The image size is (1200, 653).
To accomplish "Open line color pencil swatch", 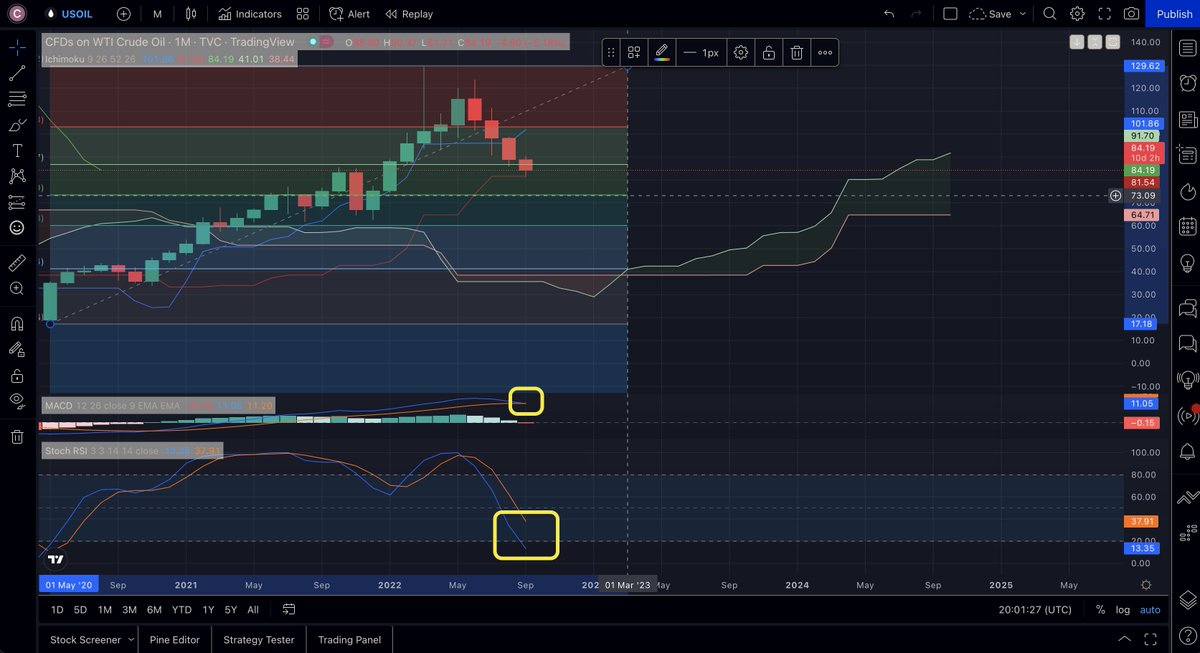I will (x=662, y=52).
